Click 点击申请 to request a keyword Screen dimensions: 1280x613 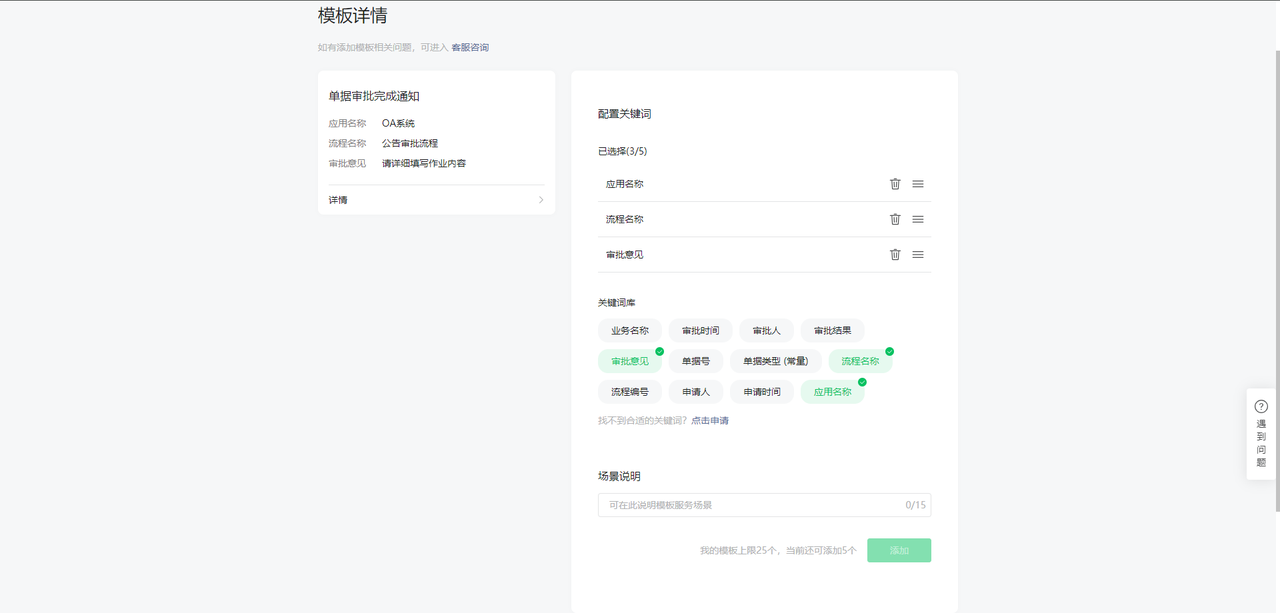click(710, 421)
